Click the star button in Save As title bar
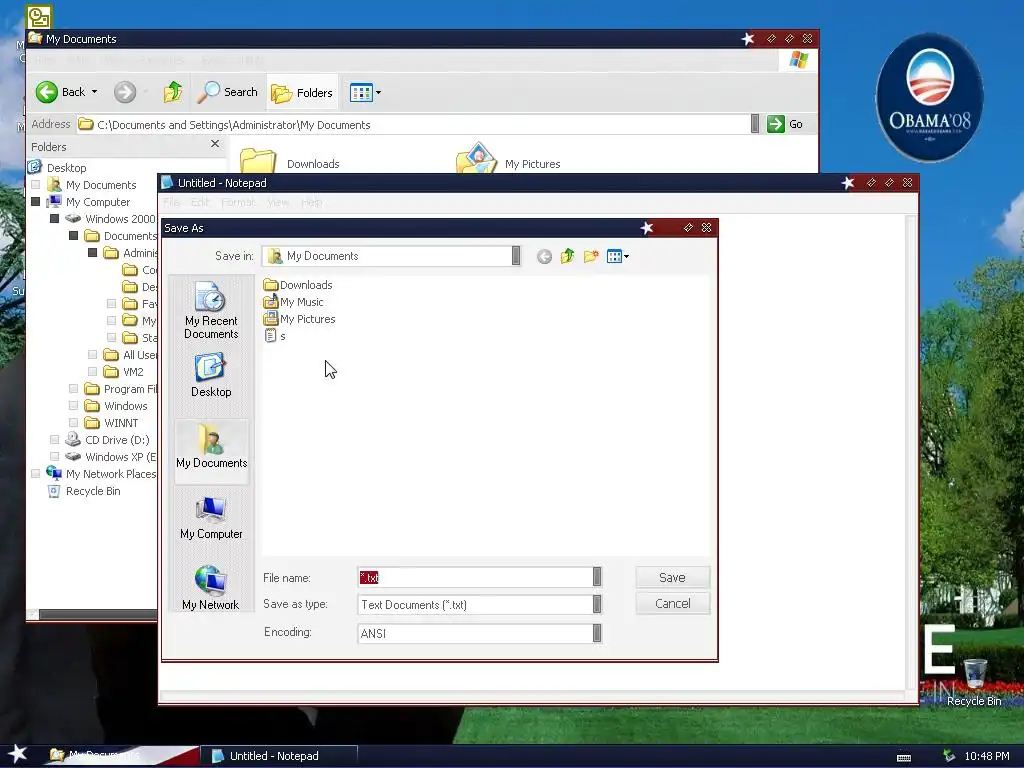Viewport: 1024px width, 768px height. click(x=647, y=228)
